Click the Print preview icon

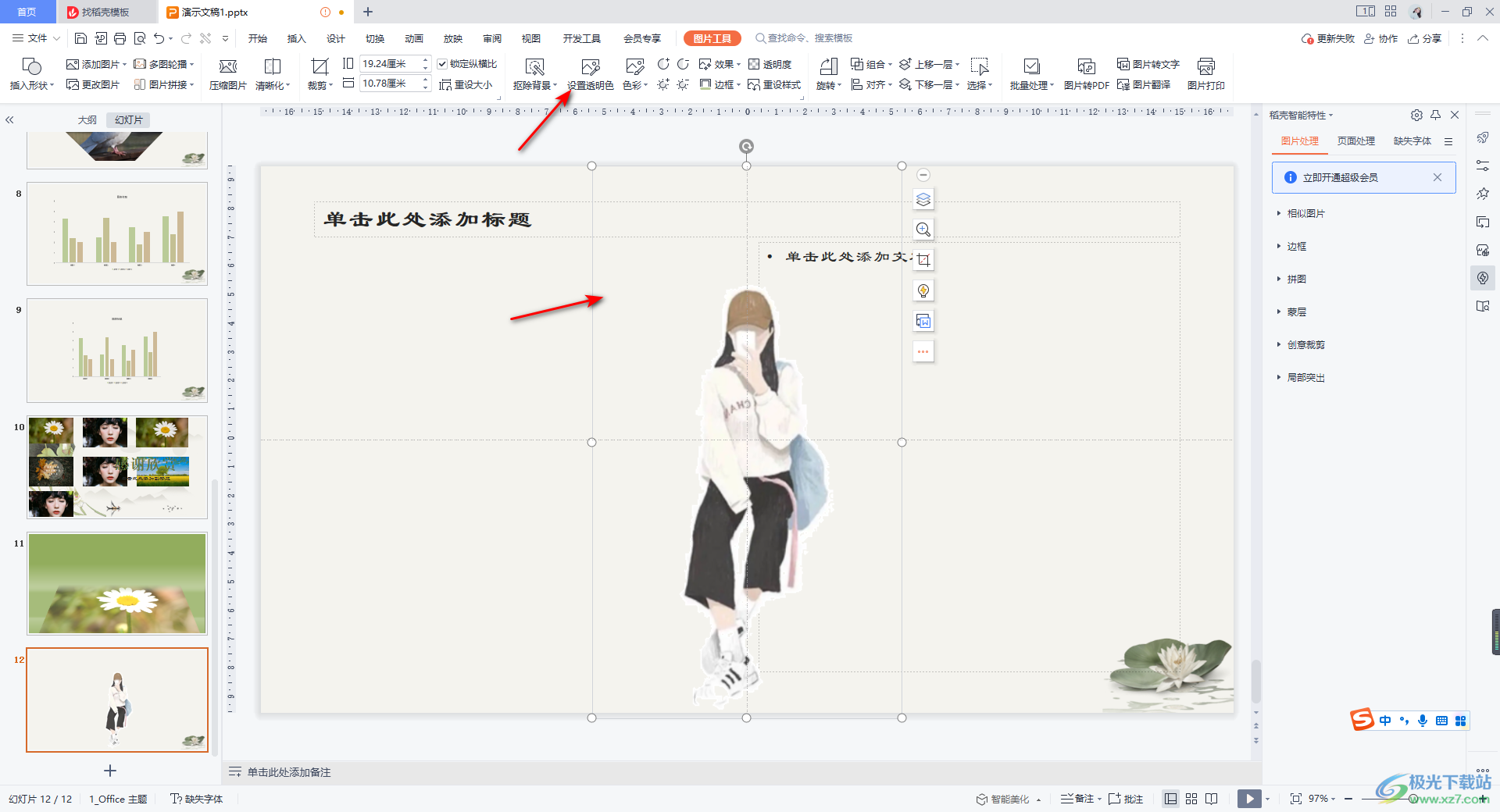[140, 38]
